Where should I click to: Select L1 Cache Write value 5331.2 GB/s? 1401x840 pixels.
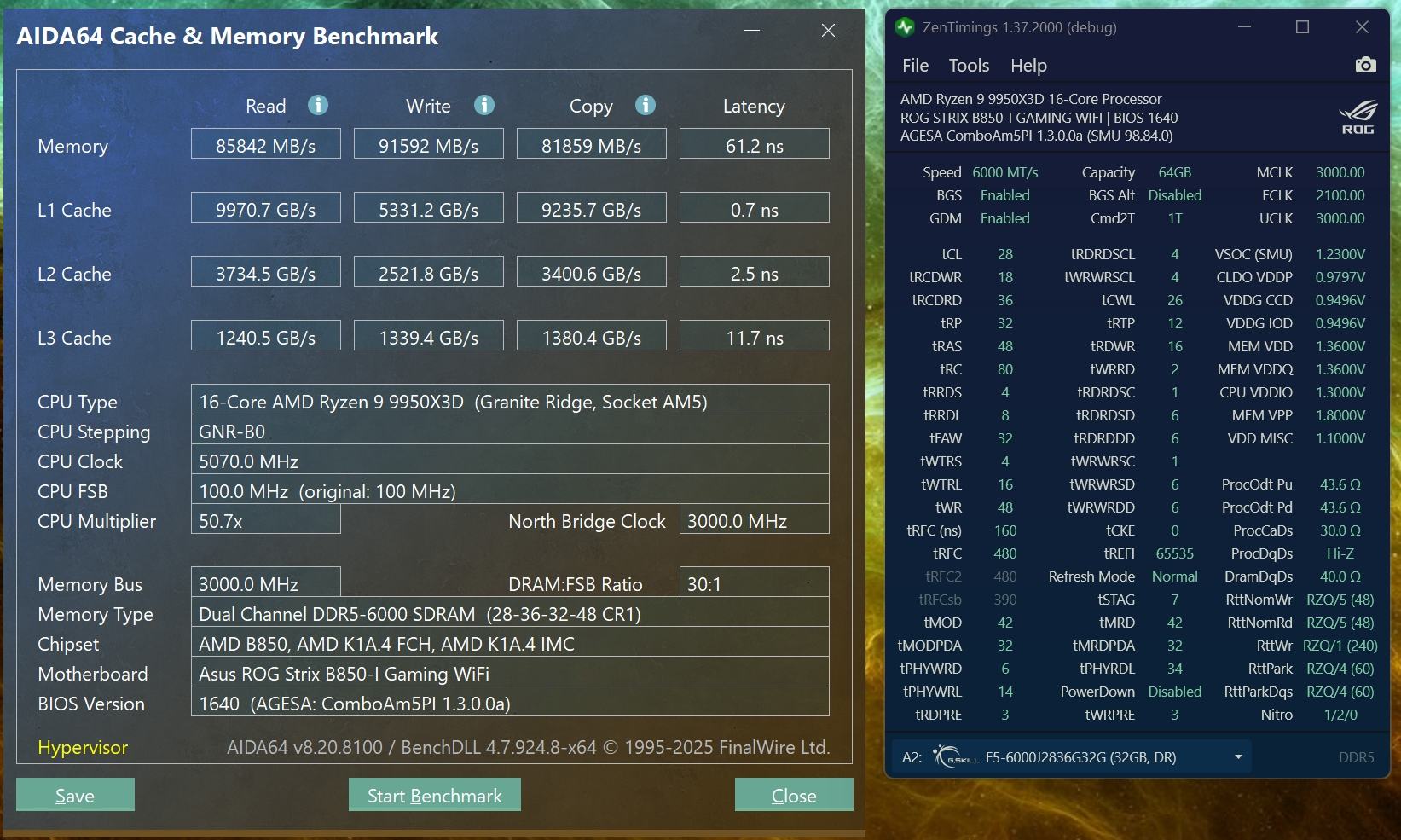(429, 208)
